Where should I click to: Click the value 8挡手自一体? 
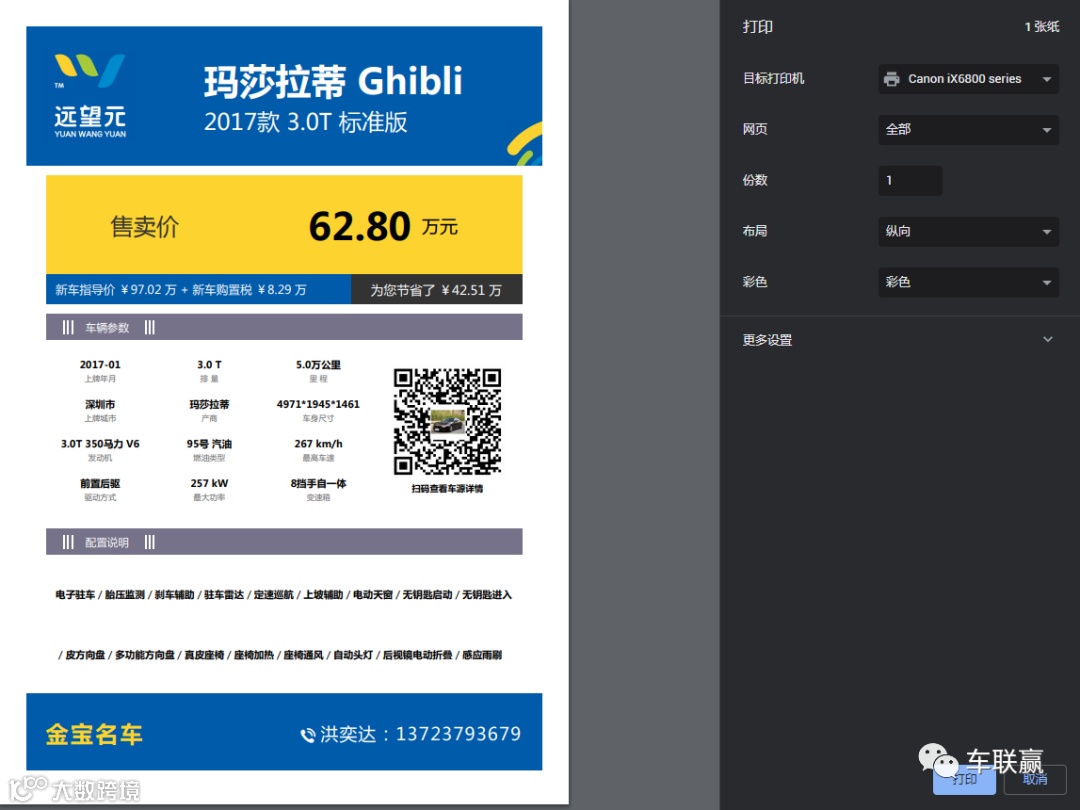[318, 484]
